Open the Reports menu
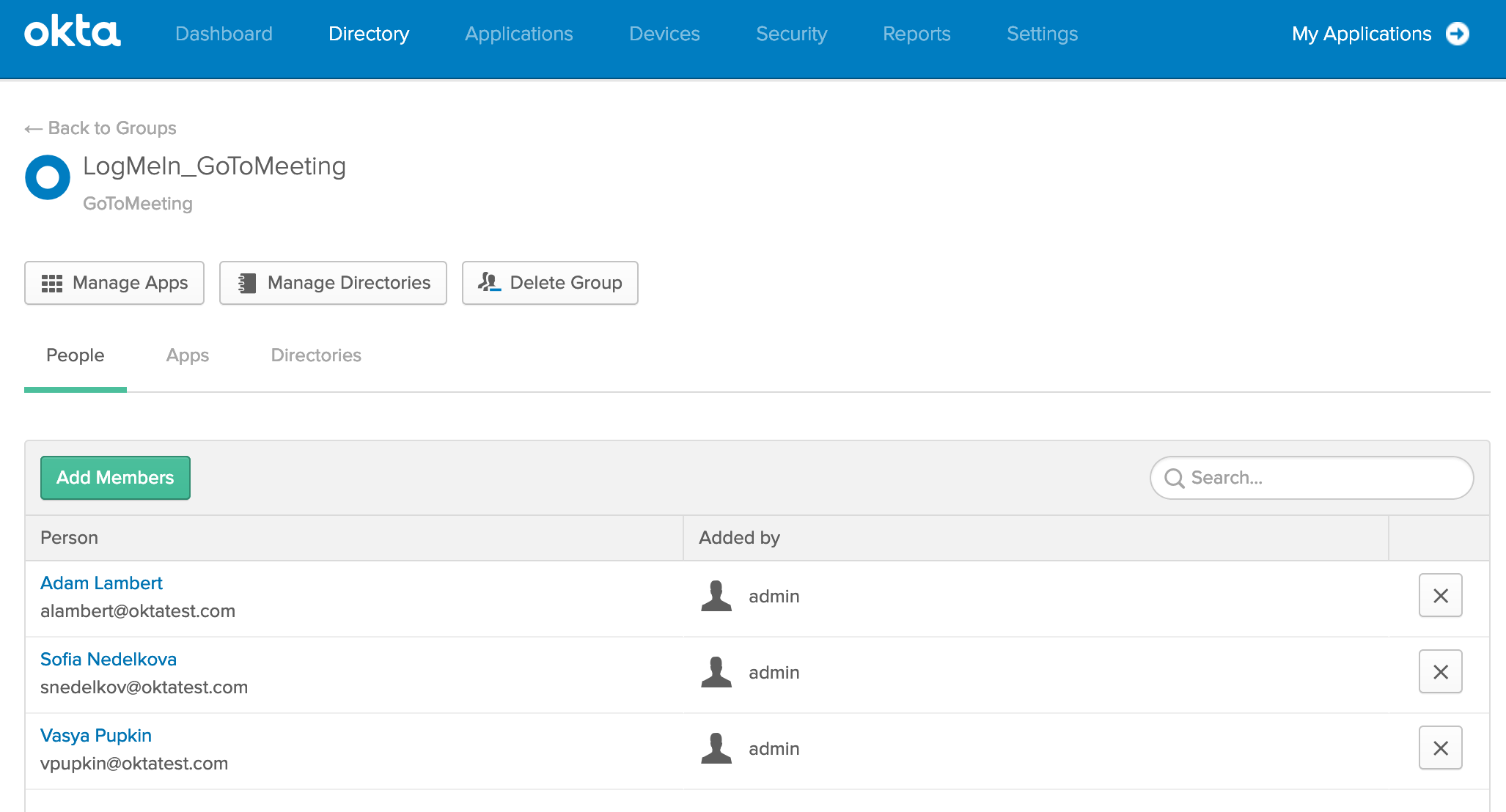The height and width of the screenshot is (812, 1506). [x=917, y=34]
